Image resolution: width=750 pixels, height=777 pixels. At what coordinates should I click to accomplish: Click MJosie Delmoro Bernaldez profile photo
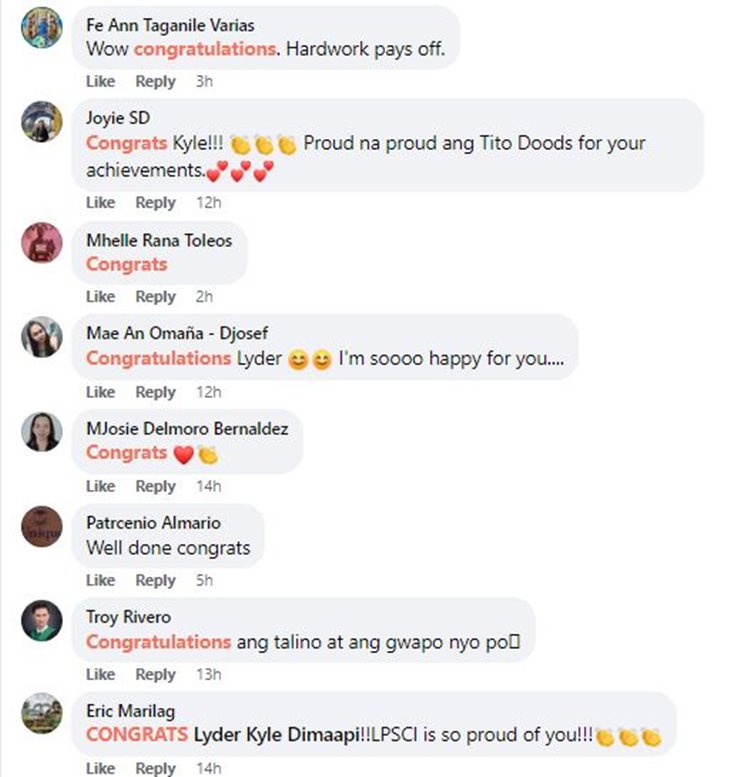point(42,431)
